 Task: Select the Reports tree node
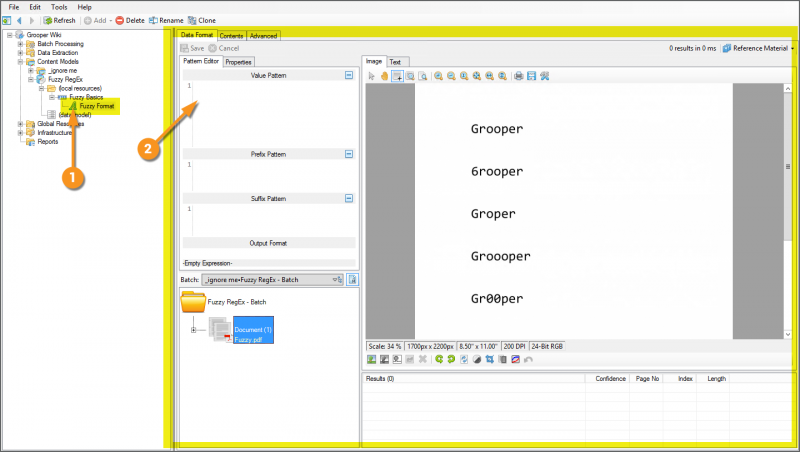(48, 142)
